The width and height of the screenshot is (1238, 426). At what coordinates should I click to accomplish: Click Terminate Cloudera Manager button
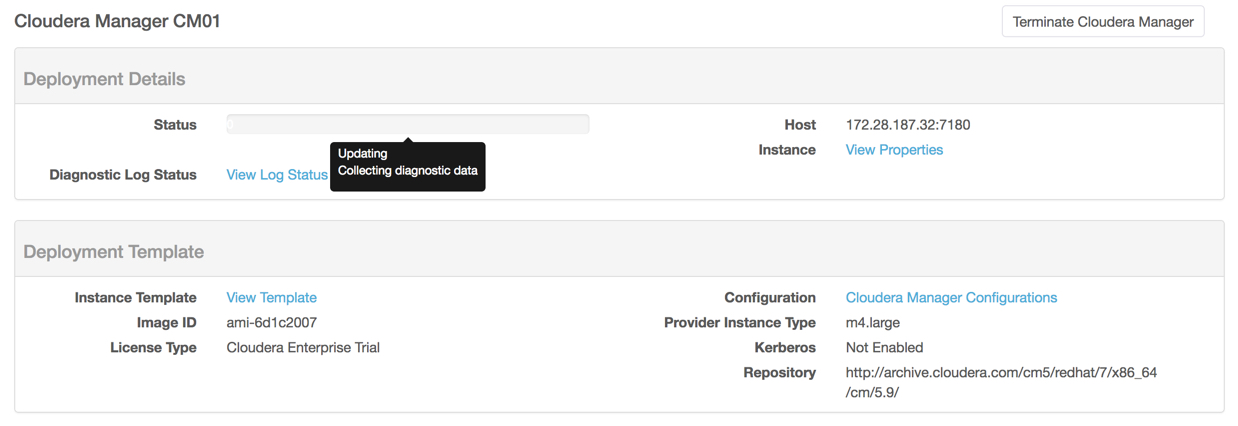(x=1103, y=22)
